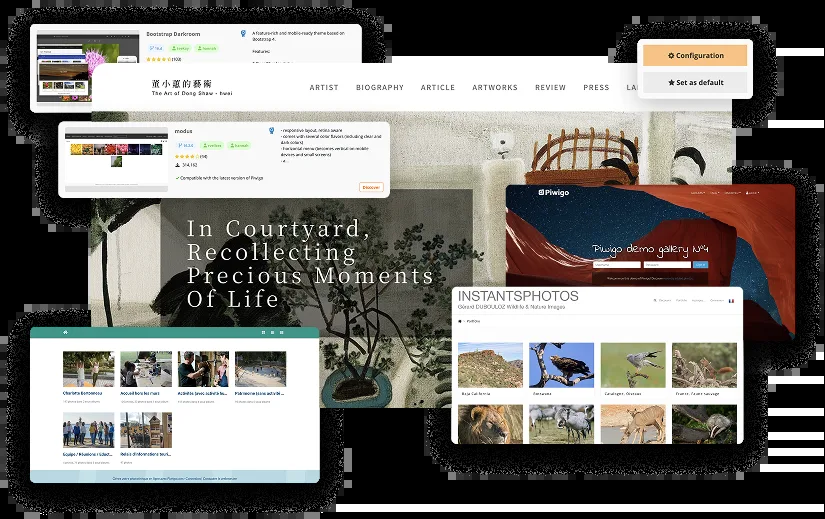This screenshot has height=519, width=825.
Task: Click the orange Configuration button
Action: 695,55
